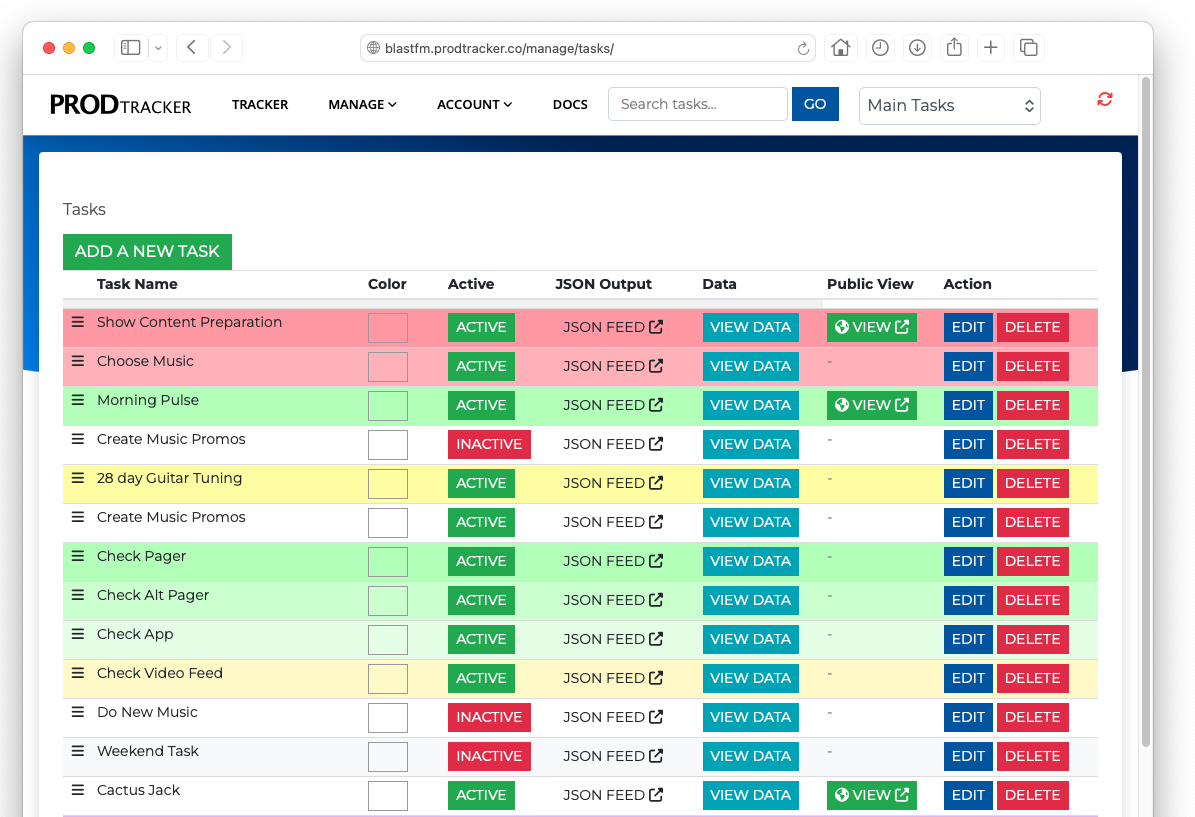This screenshot has width=1195, height=817.
Task: Toggle Create Music Promos INACTIVE status
Action: pyautogui.click(x=489, y=444)
